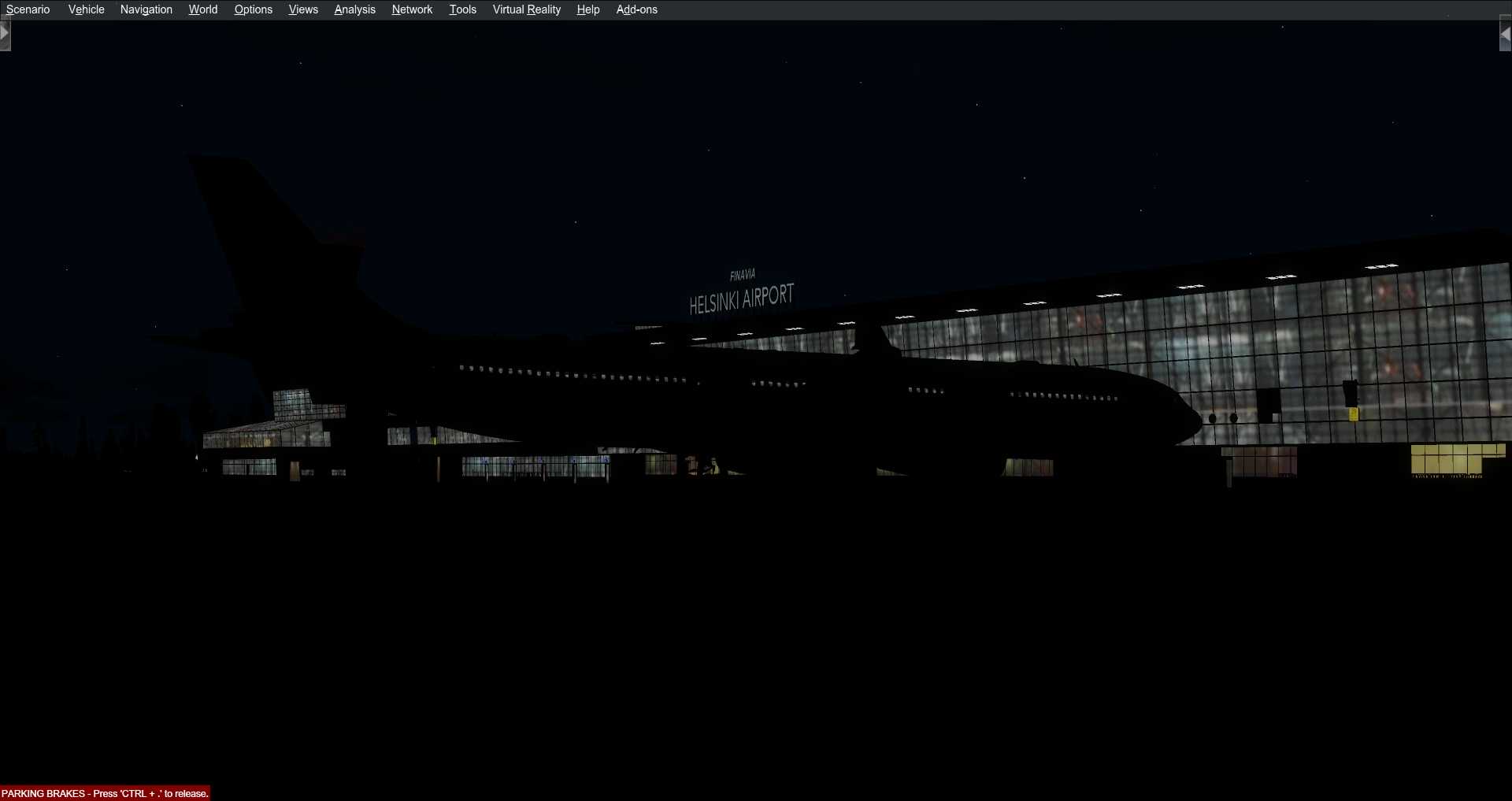Viewport: 1512px width, 801px height.
Task: Open the Network menu
Action: 412,9
